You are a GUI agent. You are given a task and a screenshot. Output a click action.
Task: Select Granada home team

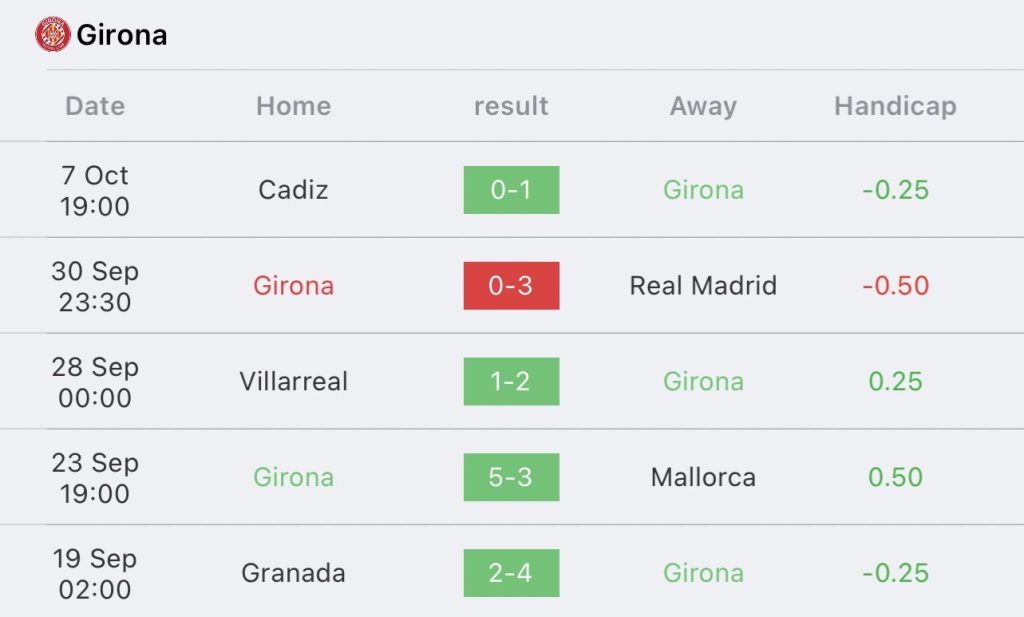[293, 573]
